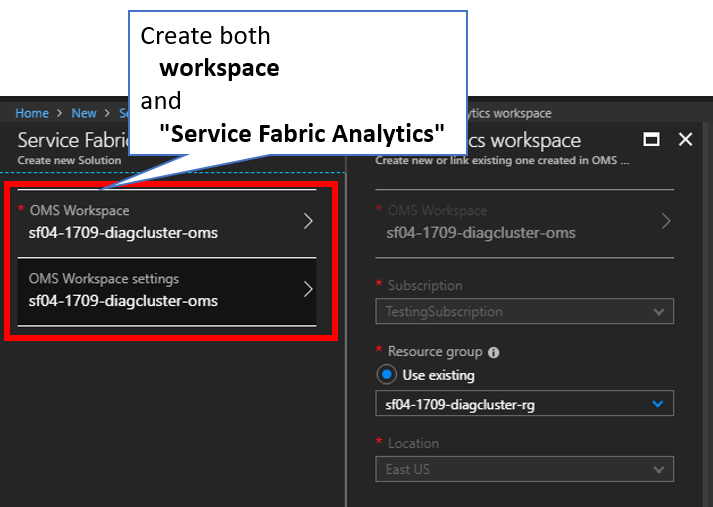Expand chevron beside OMS Workspace settings
This screenshot has height=507, width=713.
click(308, 289)
